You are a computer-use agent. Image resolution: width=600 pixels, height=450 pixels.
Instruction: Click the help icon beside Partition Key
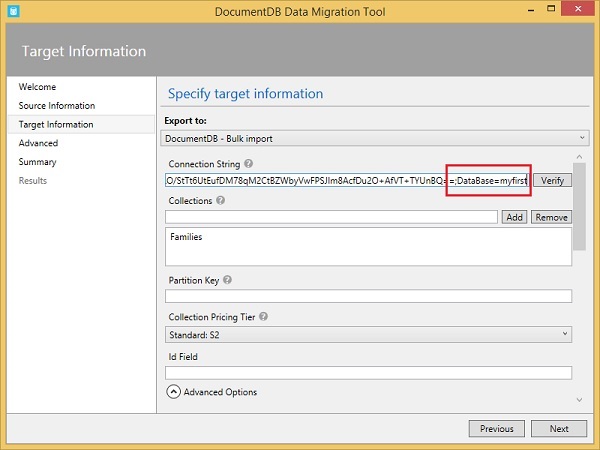[227, 281]
